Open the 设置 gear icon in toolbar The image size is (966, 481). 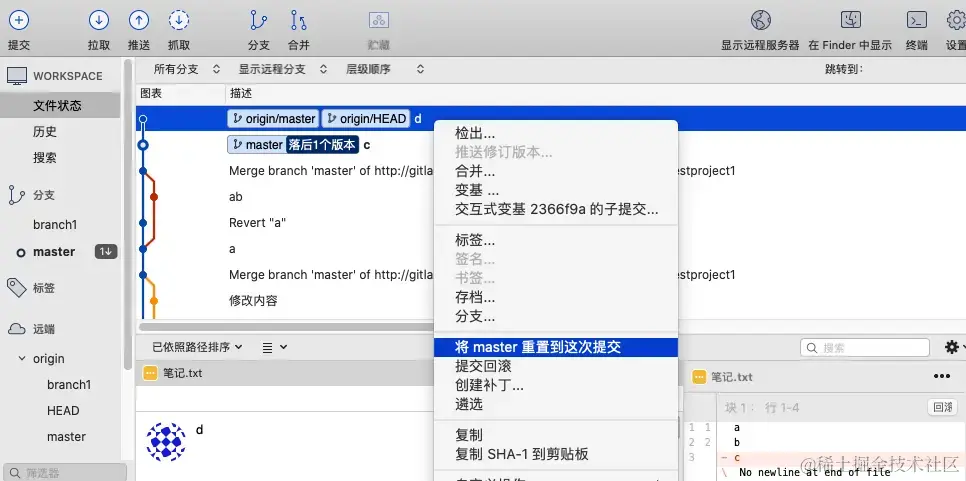click(956, 20)
